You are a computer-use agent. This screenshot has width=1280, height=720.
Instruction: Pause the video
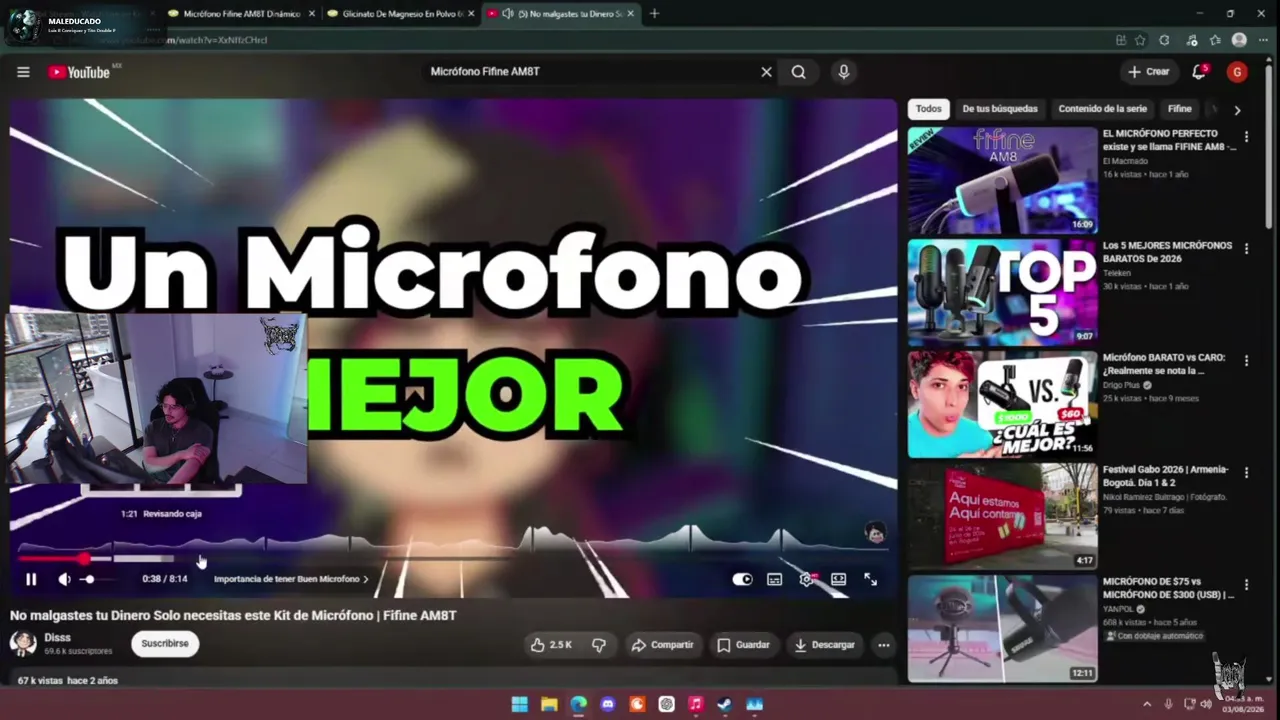pyautogui.click(x=31, y=579)
